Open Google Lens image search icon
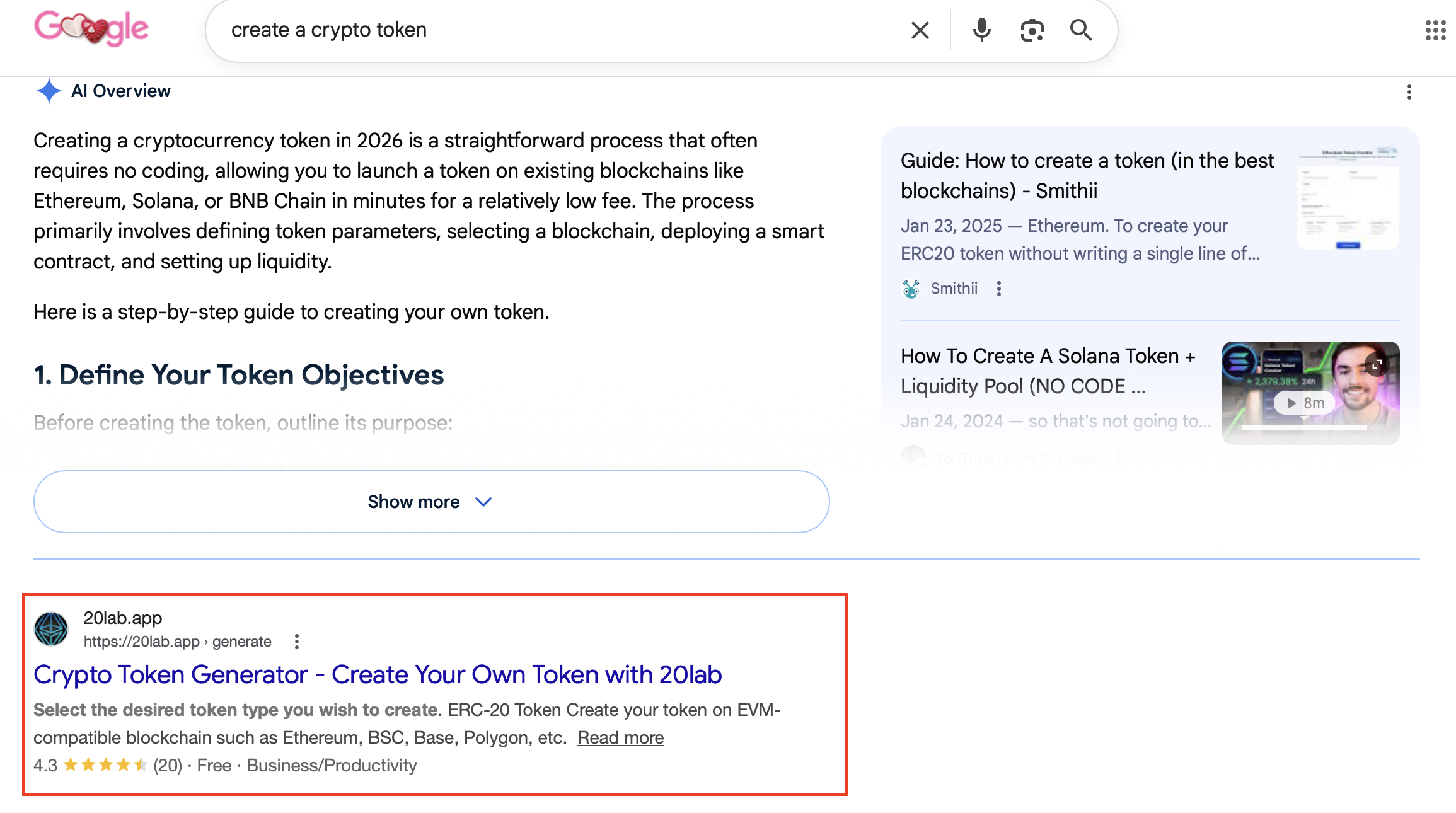 point(1032,30)
